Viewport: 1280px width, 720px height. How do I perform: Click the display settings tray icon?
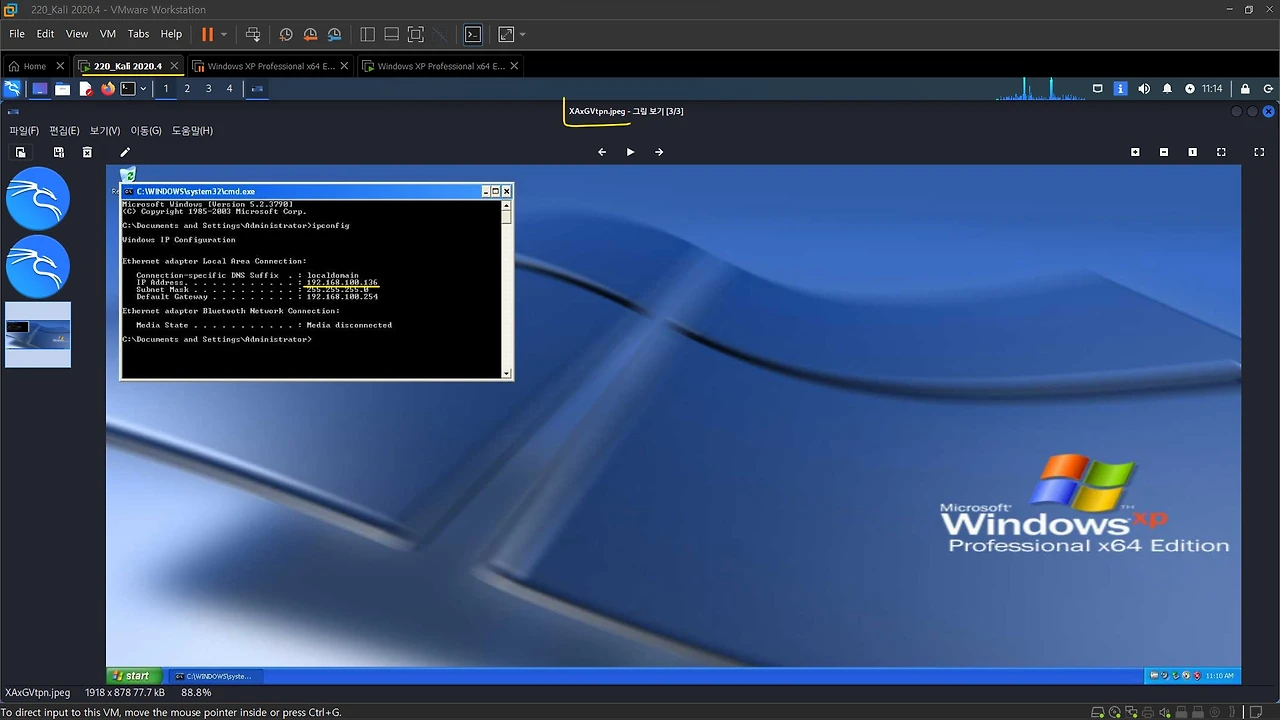tap(1097, 88)
